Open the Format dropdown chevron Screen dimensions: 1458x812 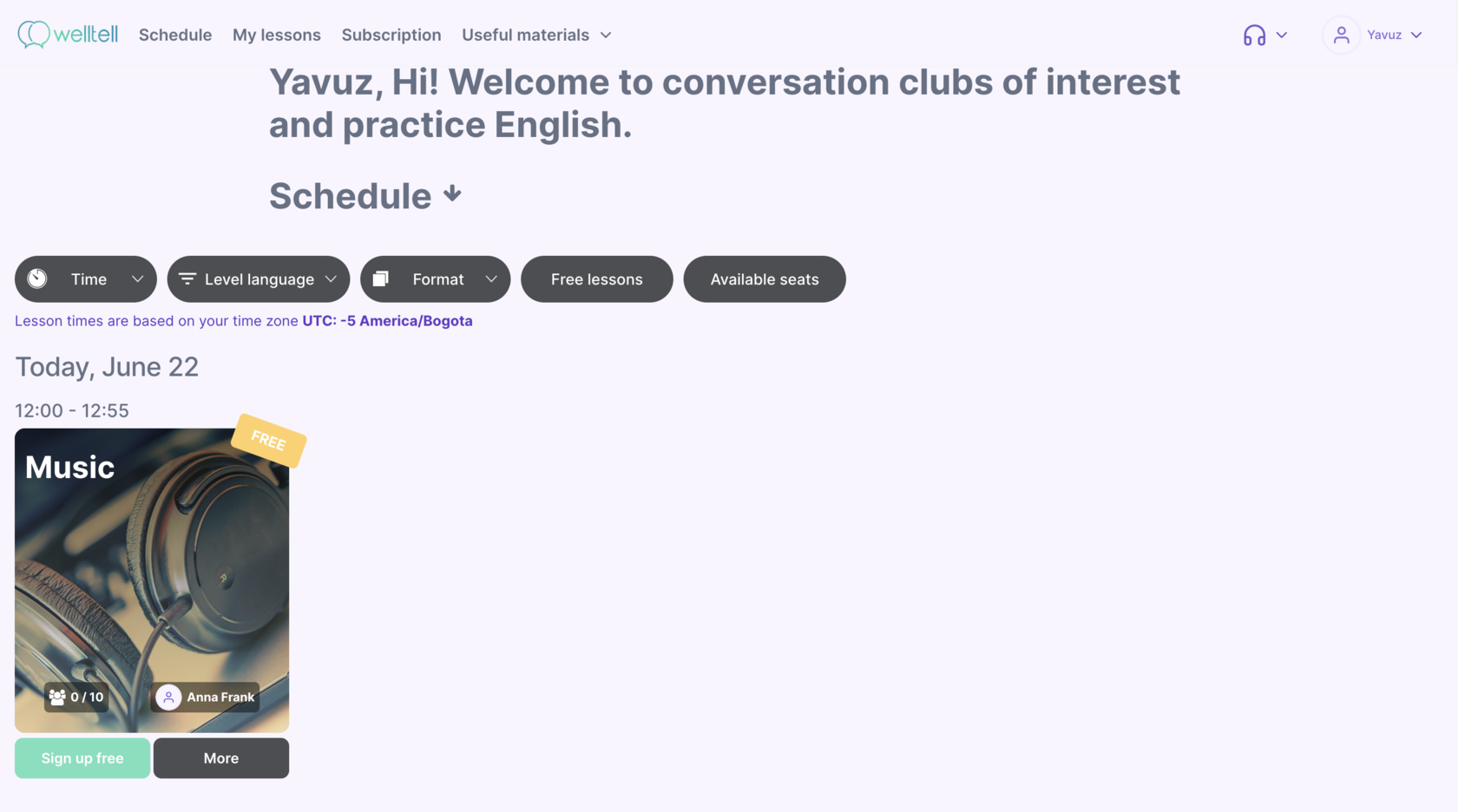[x=491, y=279]
